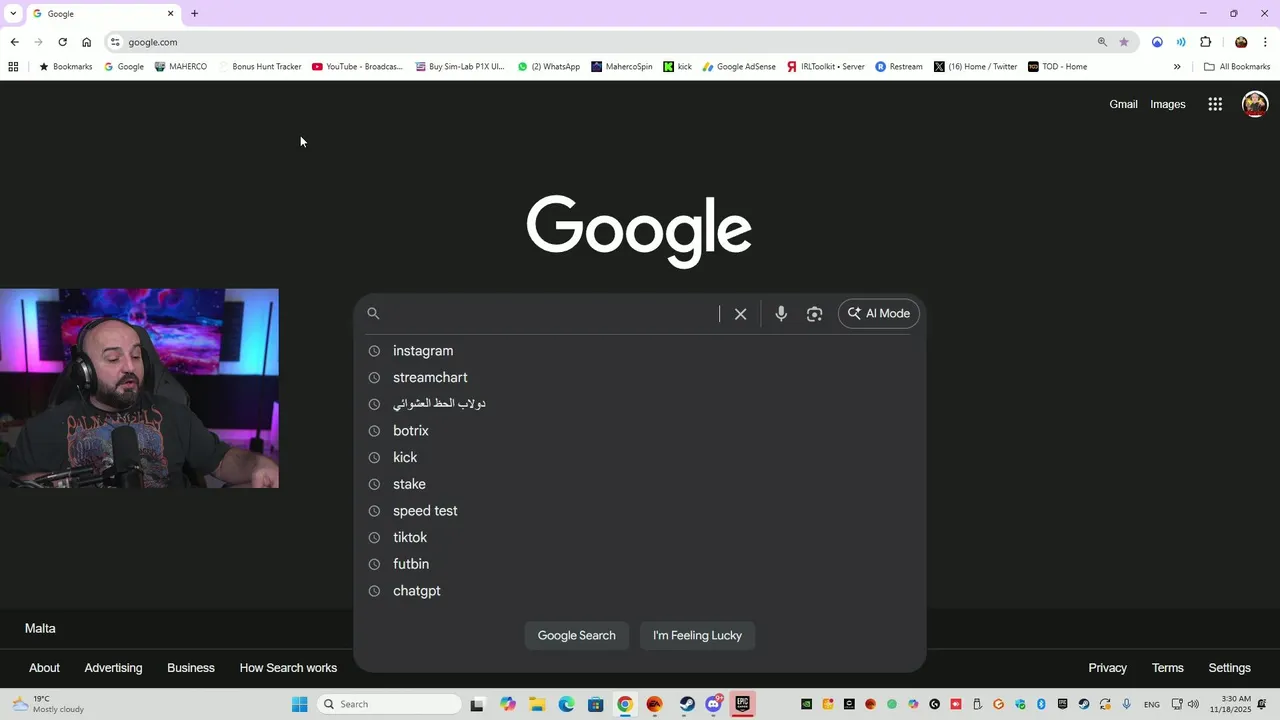Click the I'm Feeling Lucky button
The width and height of the screenshot is (1280, 720).
tap(697, 636)
